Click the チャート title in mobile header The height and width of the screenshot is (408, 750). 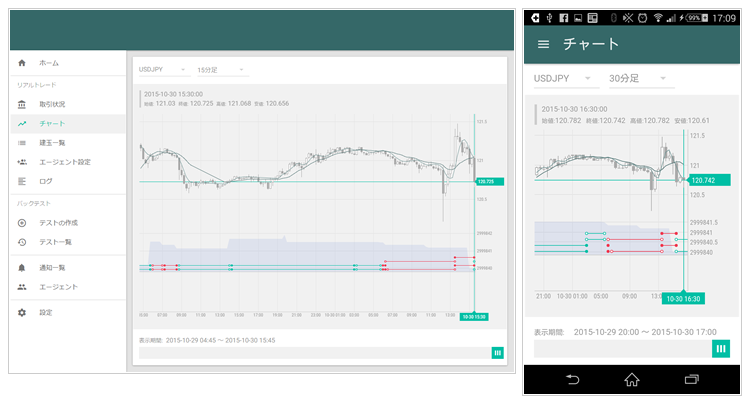[x=591, y=44]
